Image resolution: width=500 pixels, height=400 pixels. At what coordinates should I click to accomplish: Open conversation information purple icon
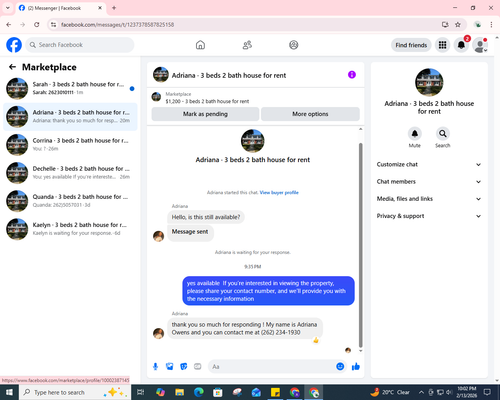[352, 75]
